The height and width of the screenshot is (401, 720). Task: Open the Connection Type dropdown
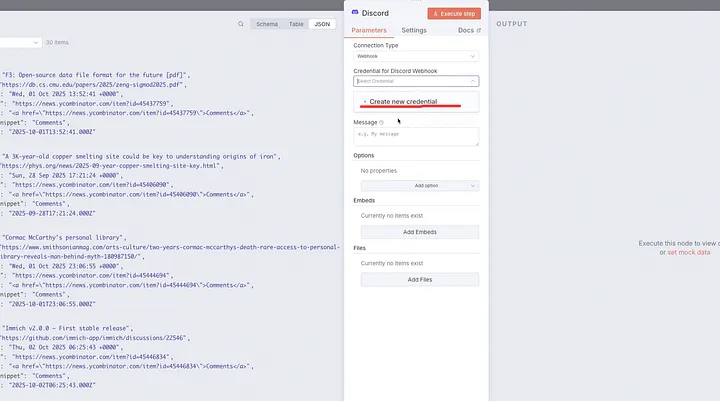tap(416, 57)
